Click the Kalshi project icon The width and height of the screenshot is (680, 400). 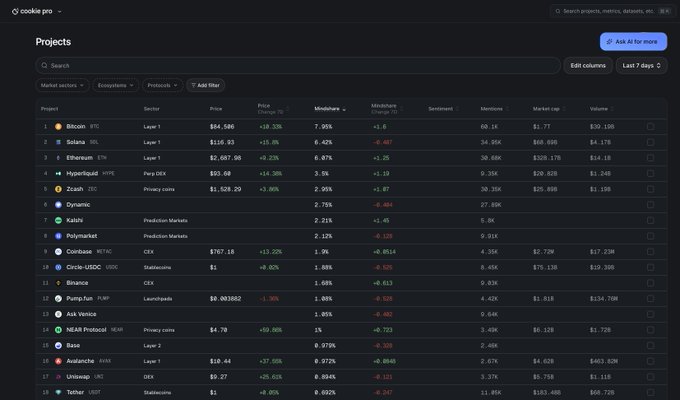[x=58, y=220]
